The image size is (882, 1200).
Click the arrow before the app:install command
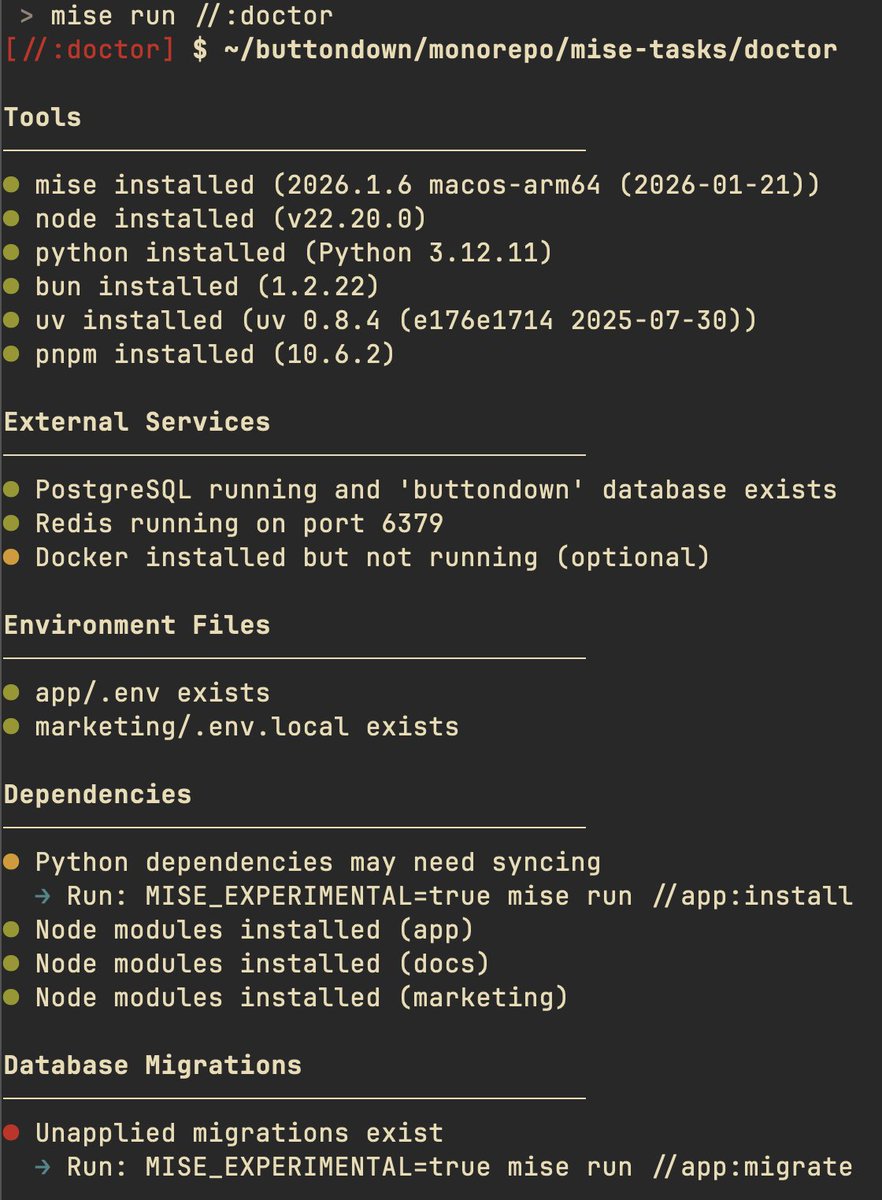pyautogui.click(x=43, y=896)
